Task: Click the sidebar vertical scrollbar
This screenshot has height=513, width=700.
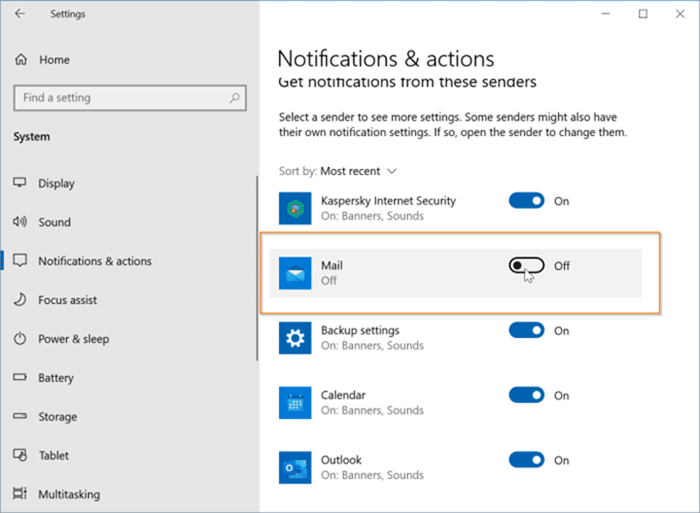Action: click(257, 268)
